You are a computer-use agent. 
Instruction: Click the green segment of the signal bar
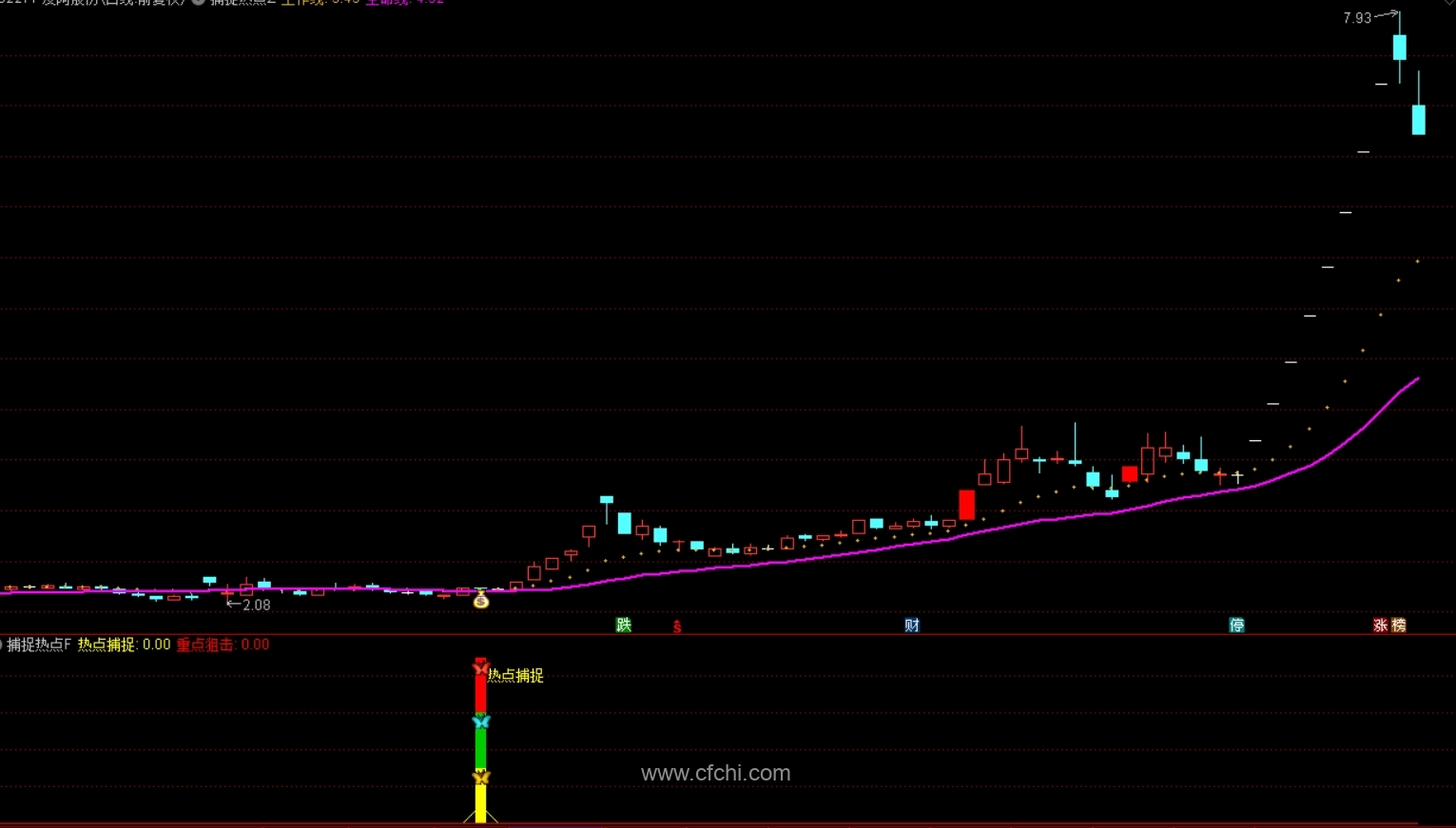pyautogui.click(x=481, y=750)
